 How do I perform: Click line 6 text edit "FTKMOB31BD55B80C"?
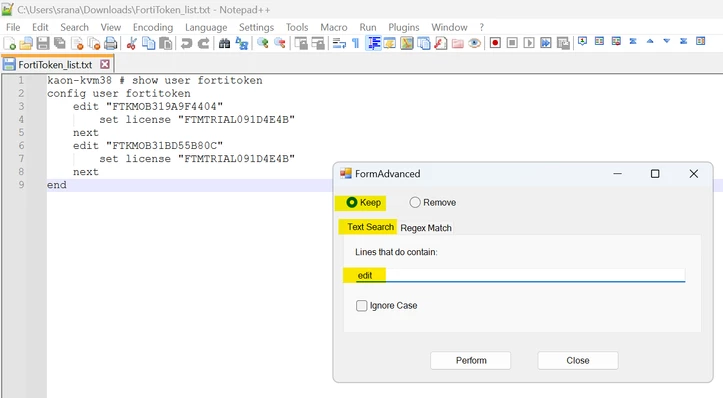pos(148,146)
